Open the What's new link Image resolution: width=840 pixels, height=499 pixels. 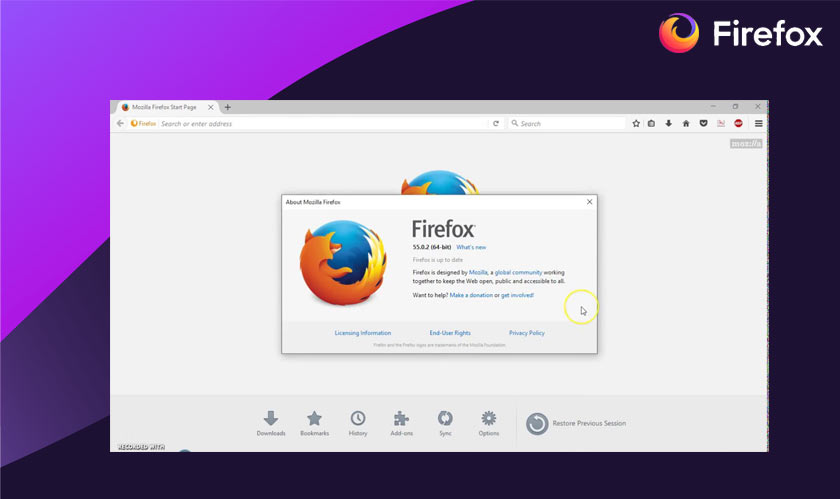pyautogui.click(x=471, y=247)
